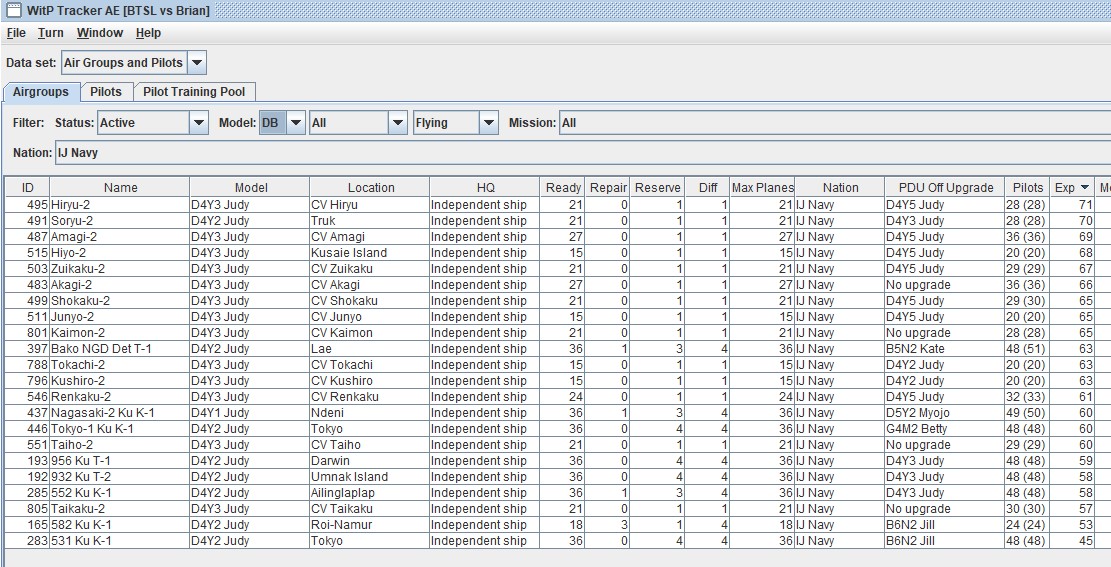Click the Java window icon in title bar
The image size is (1111, 567).
coord(12,10)
